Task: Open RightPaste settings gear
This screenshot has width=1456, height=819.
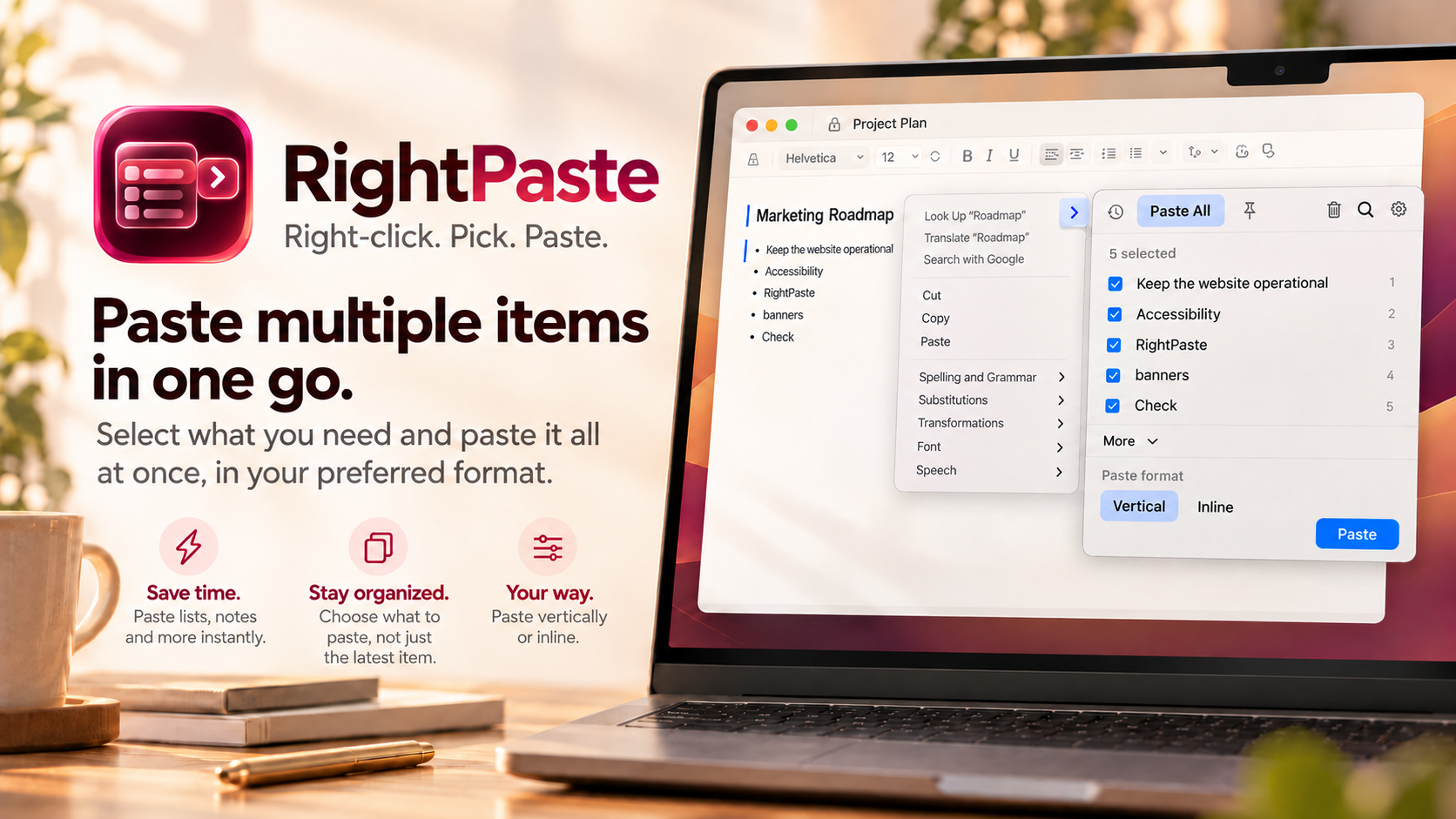Action: coord(1399,209)
